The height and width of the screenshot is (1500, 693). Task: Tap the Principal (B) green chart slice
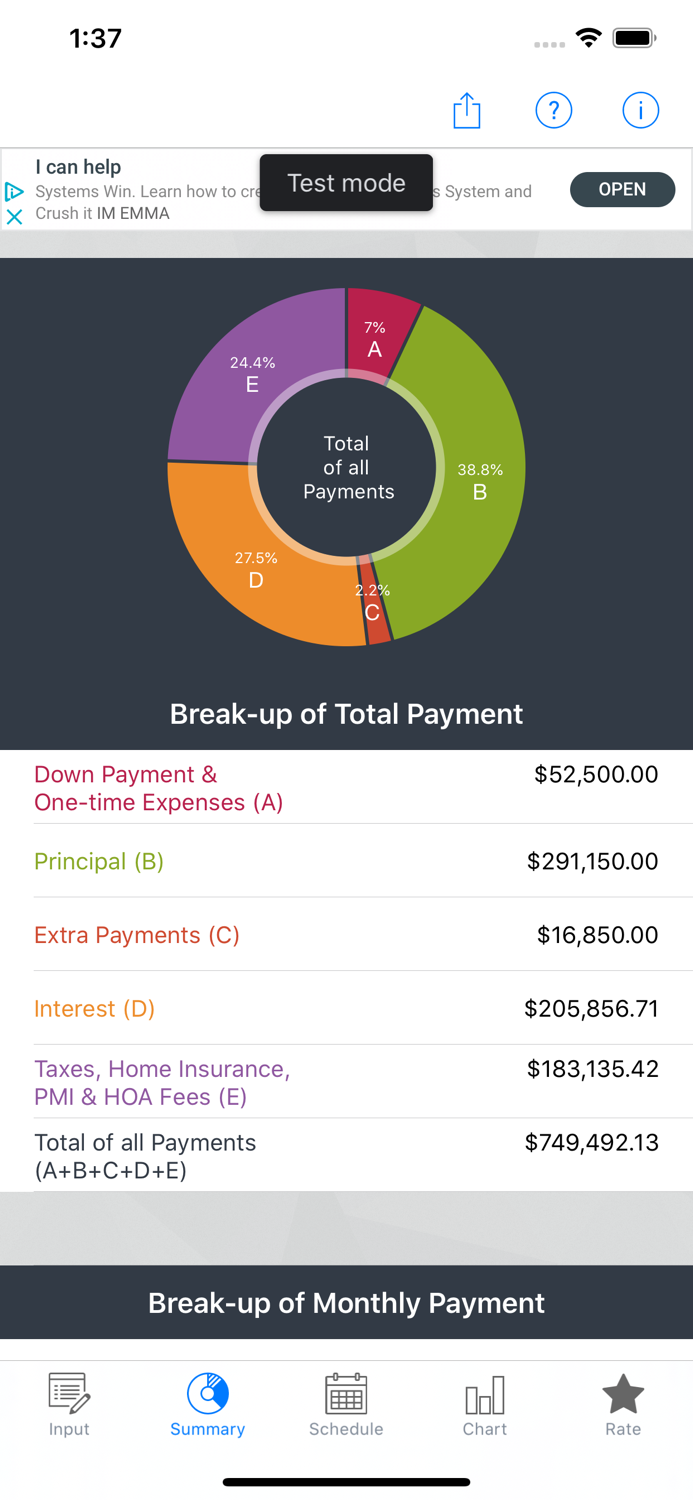point(480,480)
